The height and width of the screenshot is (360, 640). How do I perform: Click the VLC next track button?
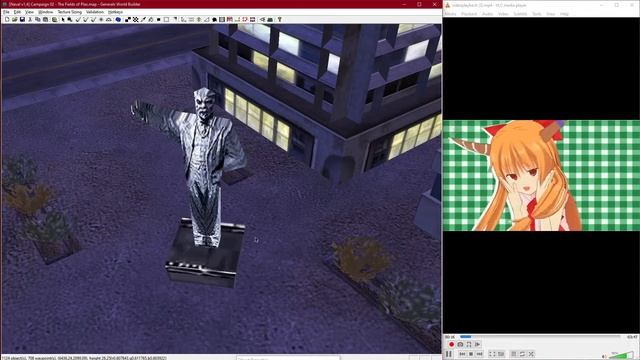(480, 354)
